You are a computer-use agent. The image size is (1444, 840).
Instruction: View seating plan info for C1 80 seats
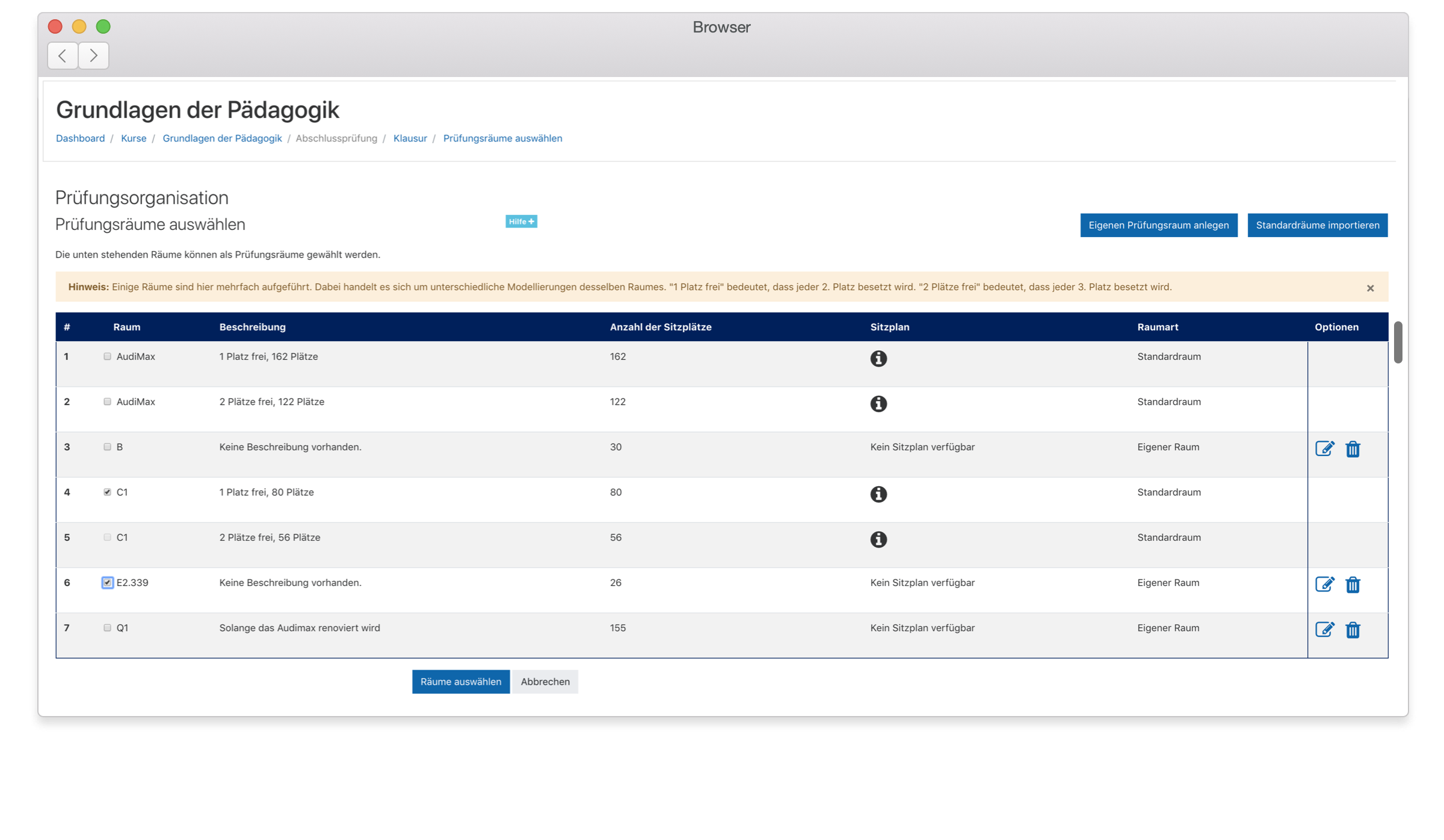coord(878,494)
